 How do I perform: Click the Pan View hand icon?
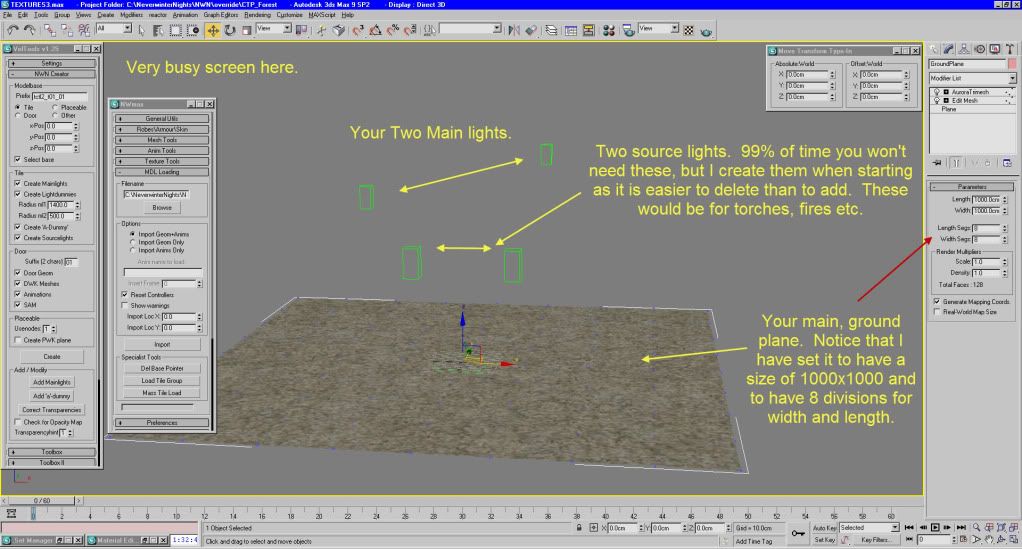pos(989,540)
